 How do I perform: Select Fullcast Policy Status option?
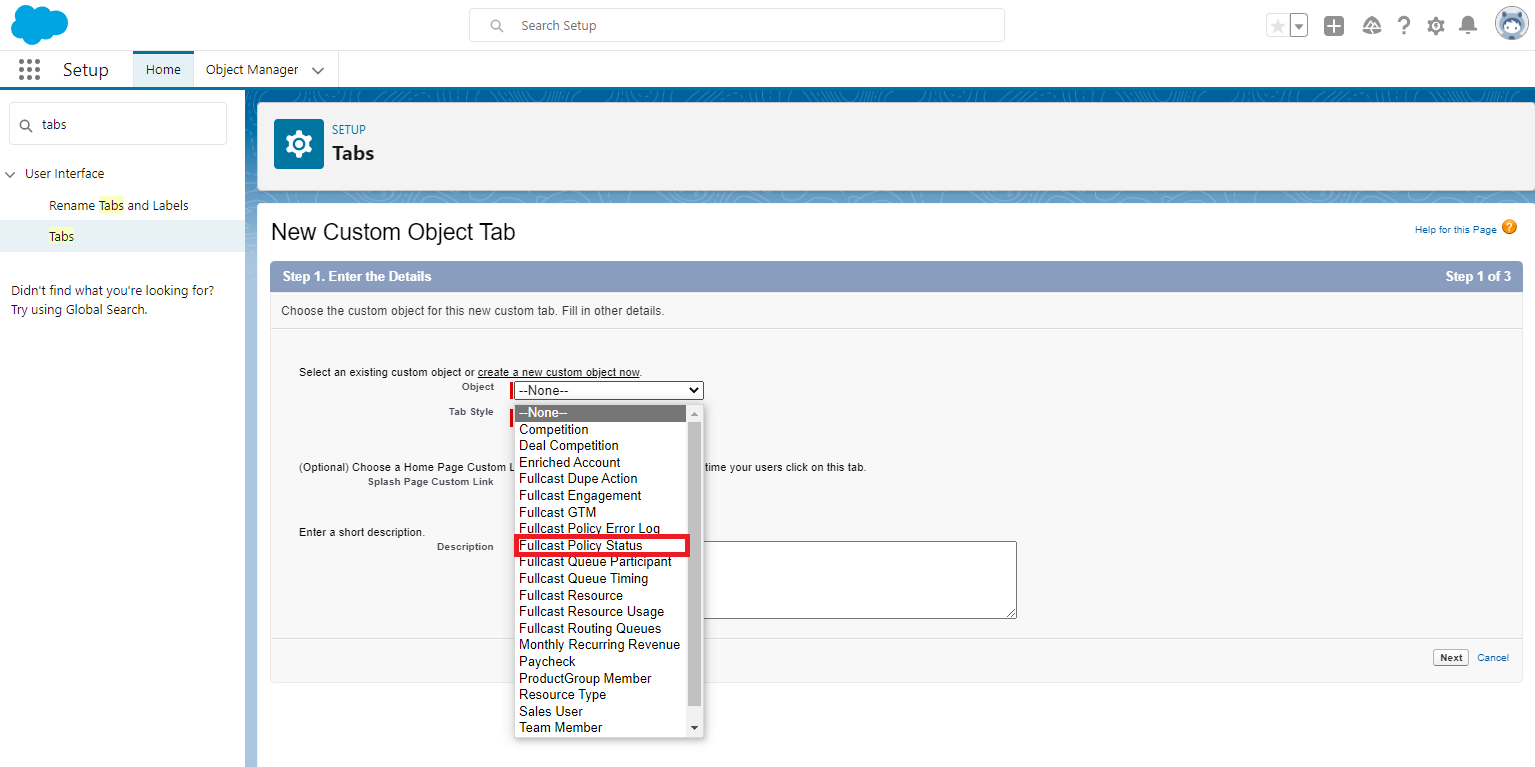601,546
